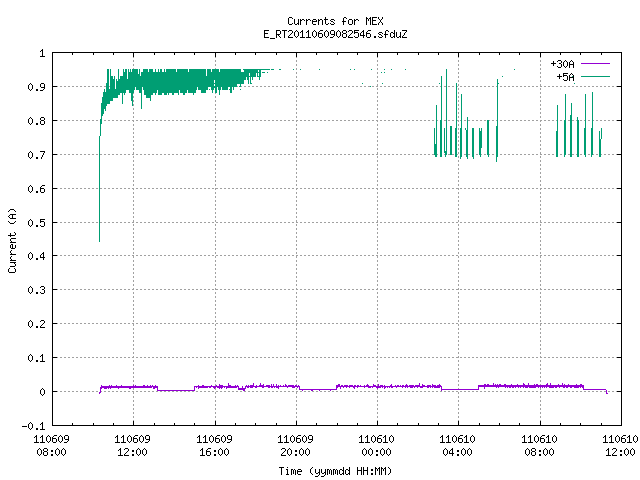Click x-axis label 110609 20:00
Screen dimensions: 640x480
coord(295,446)
